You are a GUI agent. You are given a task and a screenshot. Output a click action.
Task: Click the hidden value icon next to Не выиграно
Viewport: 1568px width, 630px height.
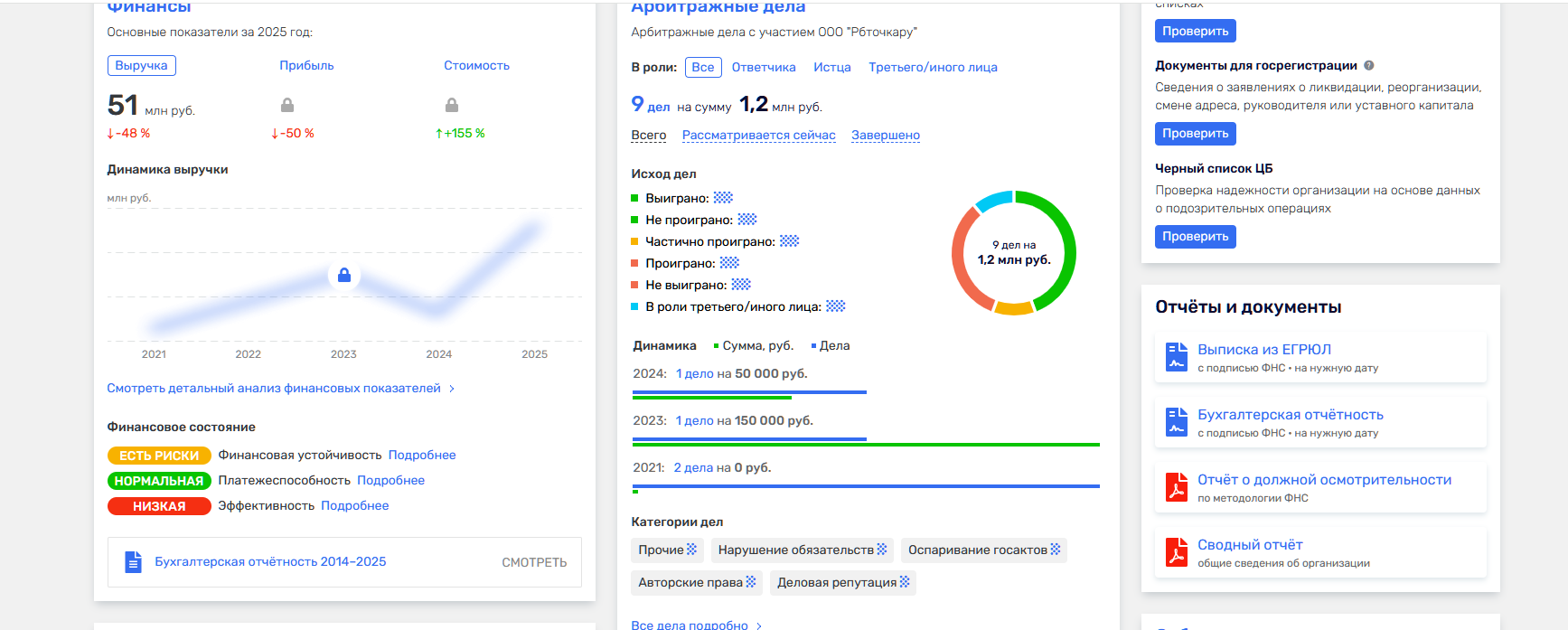point(741,285)
